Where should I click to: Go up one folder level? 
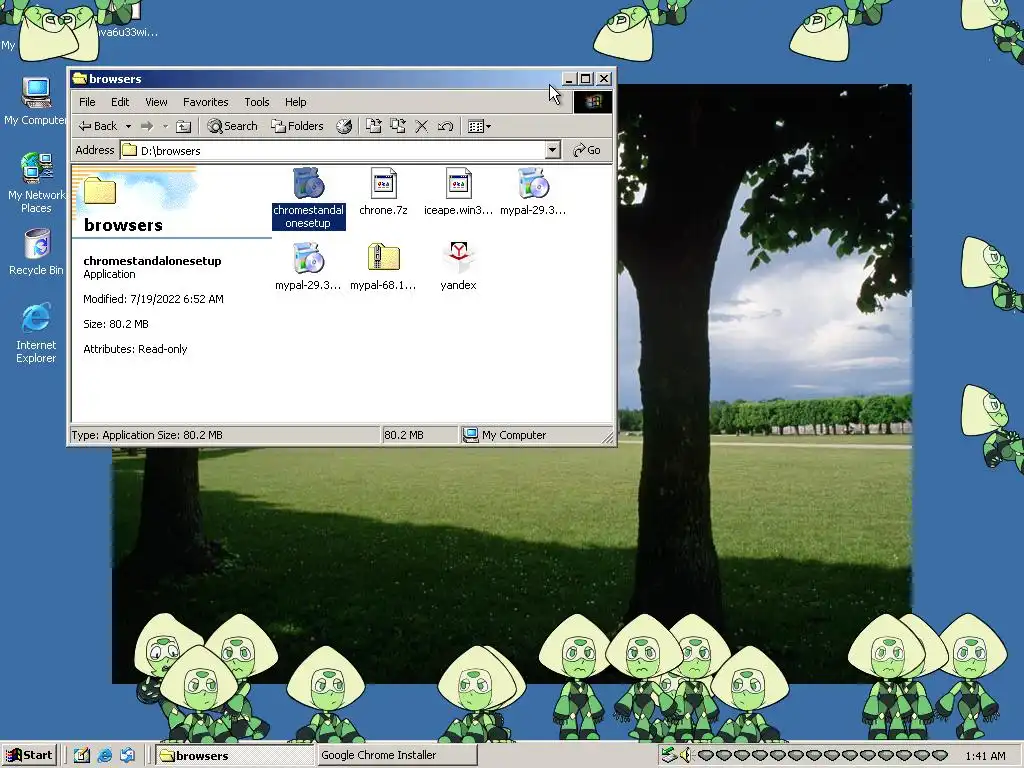(x=184, y=126)
